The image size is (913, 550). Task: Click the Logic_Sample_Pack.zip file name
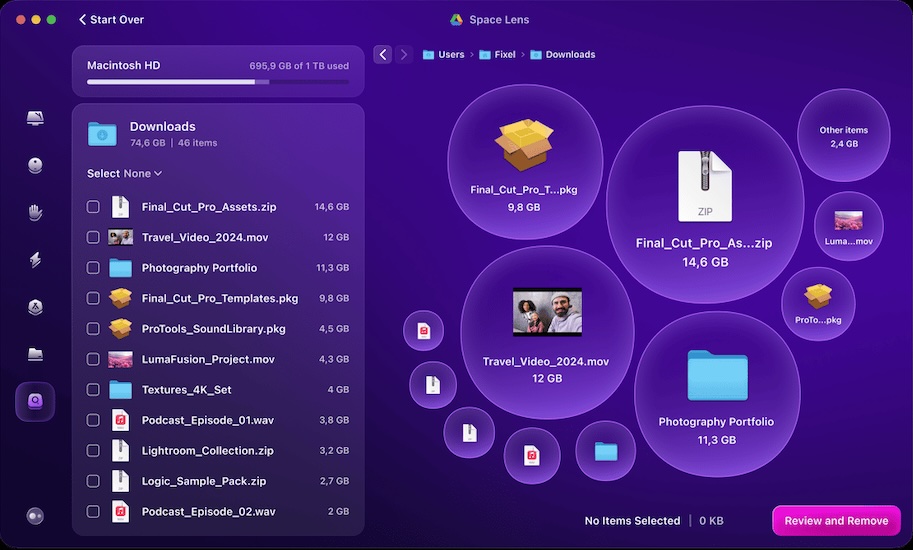pyautogui.click(x=204, y=481)
